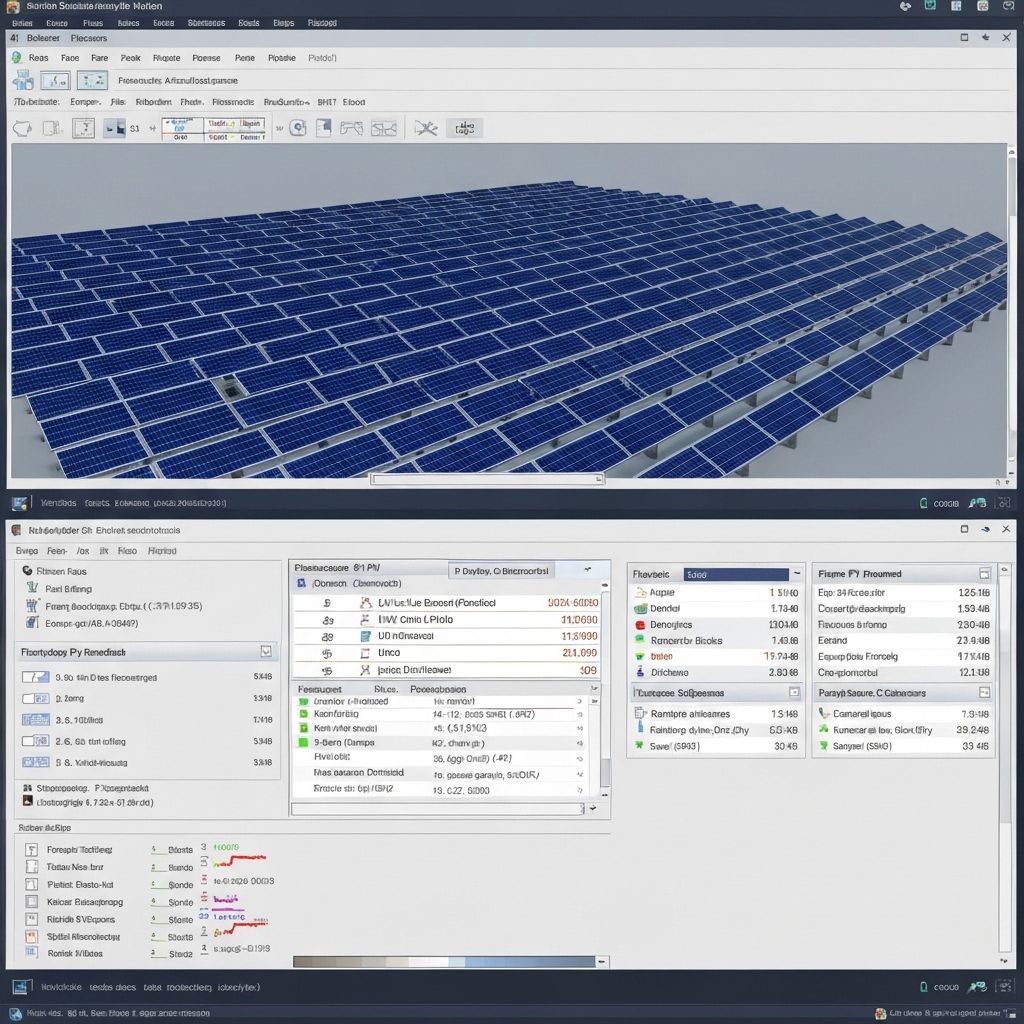The width and height of the screenshot is (1024, 1024).
Task: Activate the magnifier zoom tool
Action: click(297, 128)
